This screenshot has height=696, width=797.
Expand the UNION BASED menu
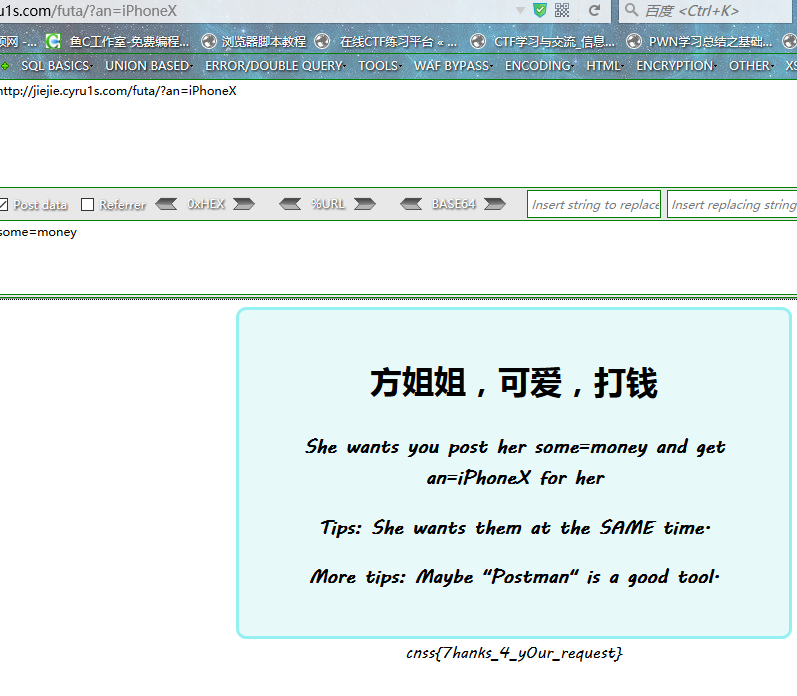point(147,65)
